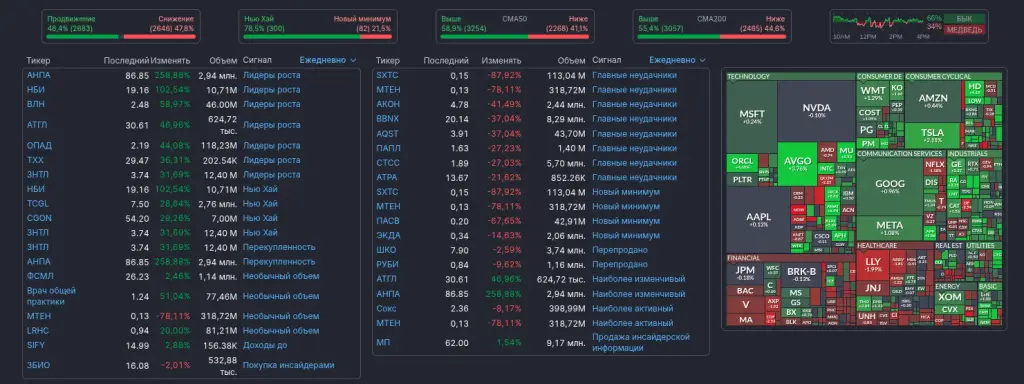1024x384 pixels.
Task: Select the BRK-B tile in heatmap
Action: click(801, 274)
